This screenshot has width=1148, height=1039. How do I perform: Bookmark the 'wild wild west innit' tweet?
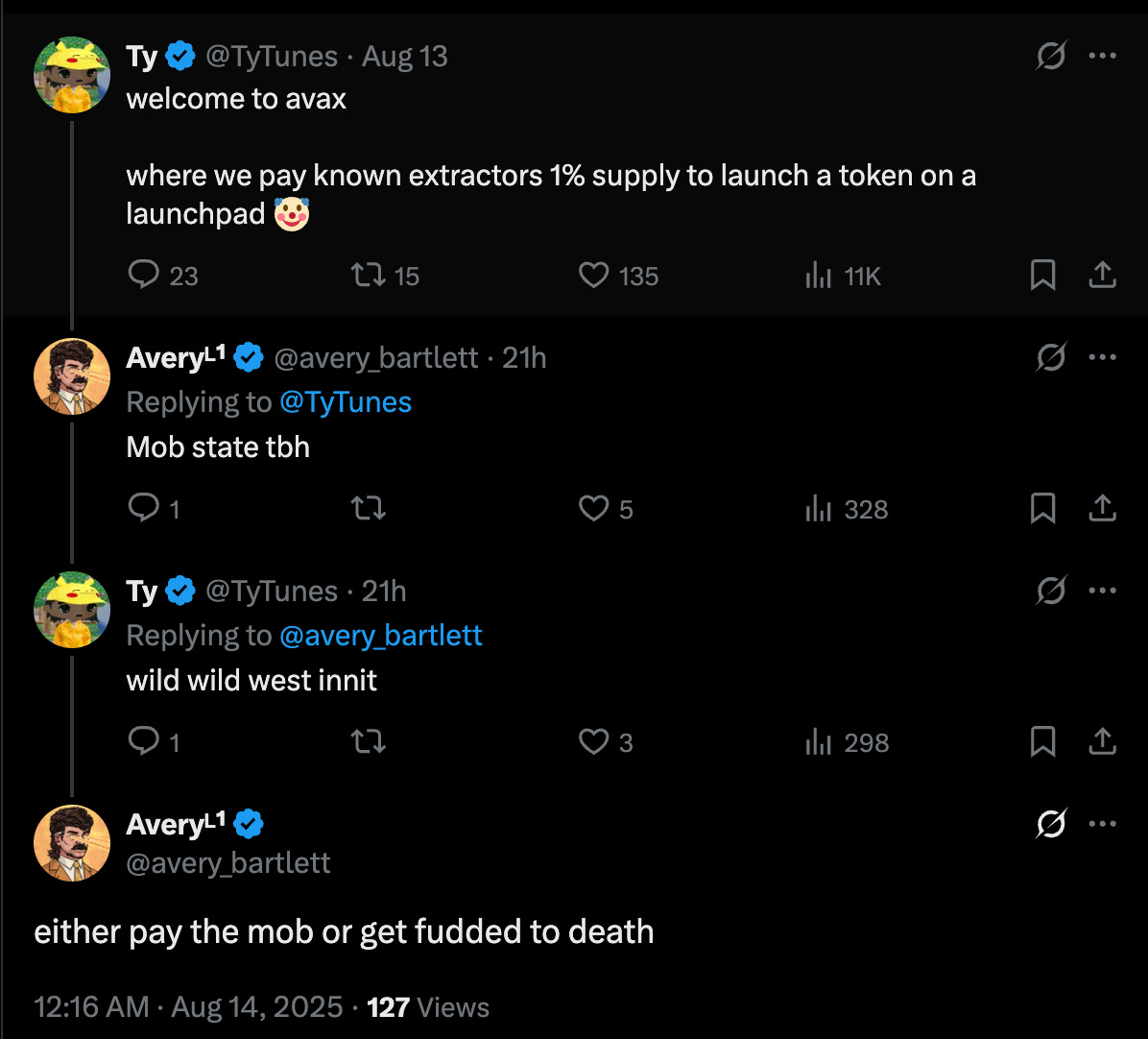pyautogui.click(x=1042, y=742)
